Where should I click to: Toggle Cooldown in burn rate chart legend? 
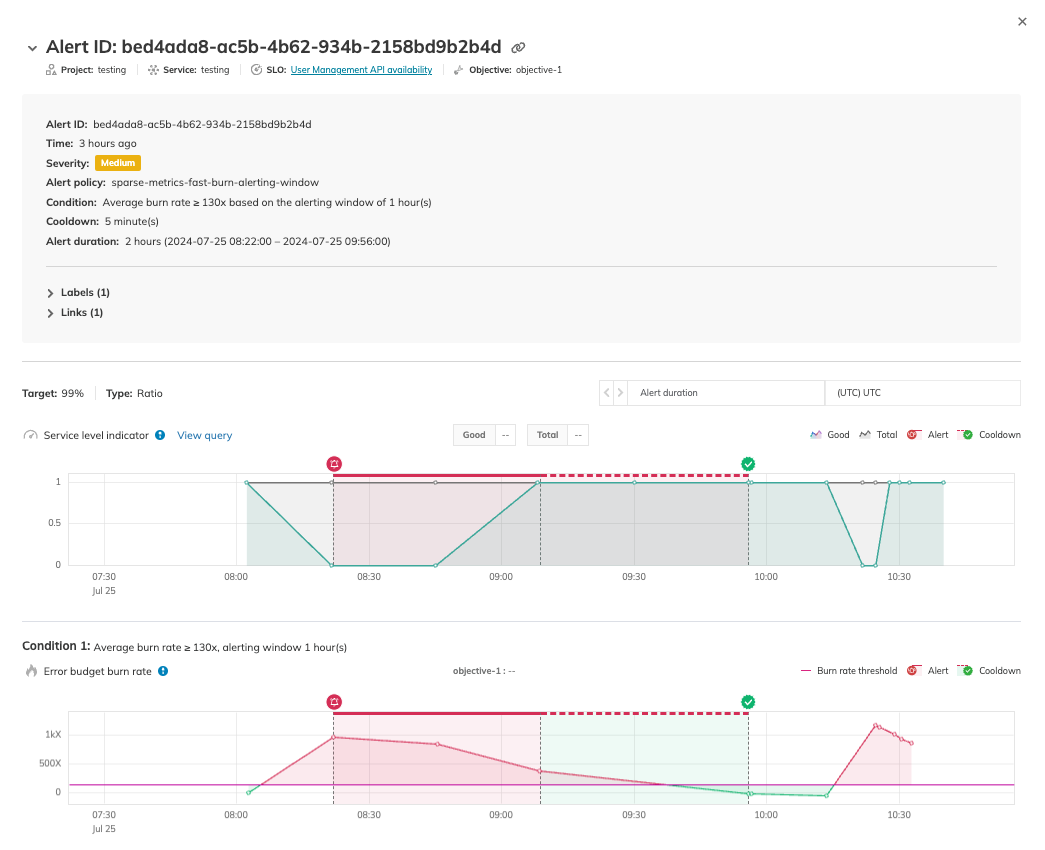pyautogui.click(x=989, y=671)
